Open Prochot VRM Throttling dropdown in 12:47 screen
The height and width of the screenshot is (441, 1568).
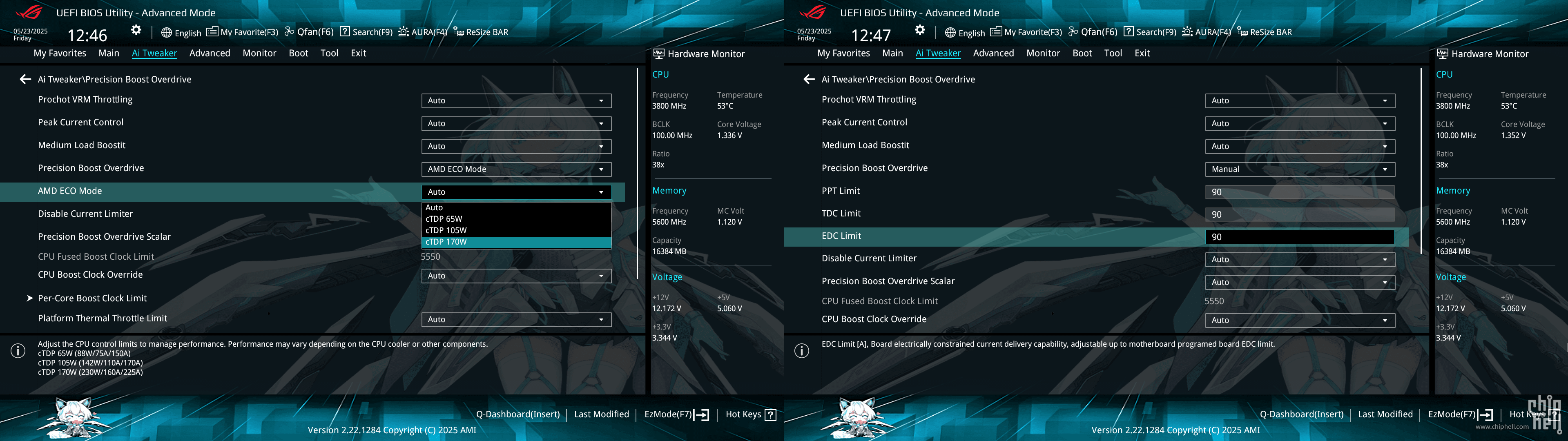coord(1300,100)
